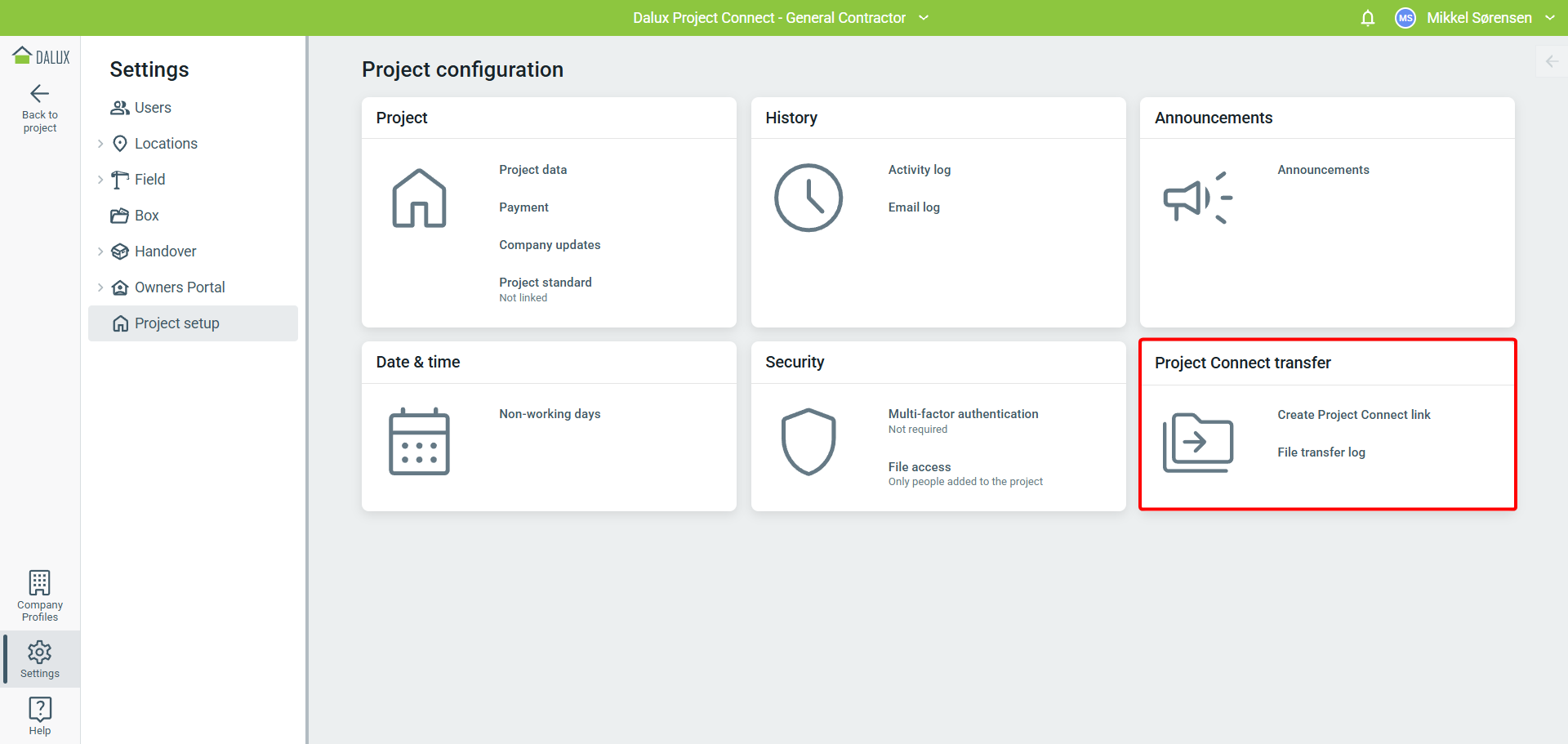Click the notification bell icon
This screenshot has width=1568, height=744.
click(1368, 18)
